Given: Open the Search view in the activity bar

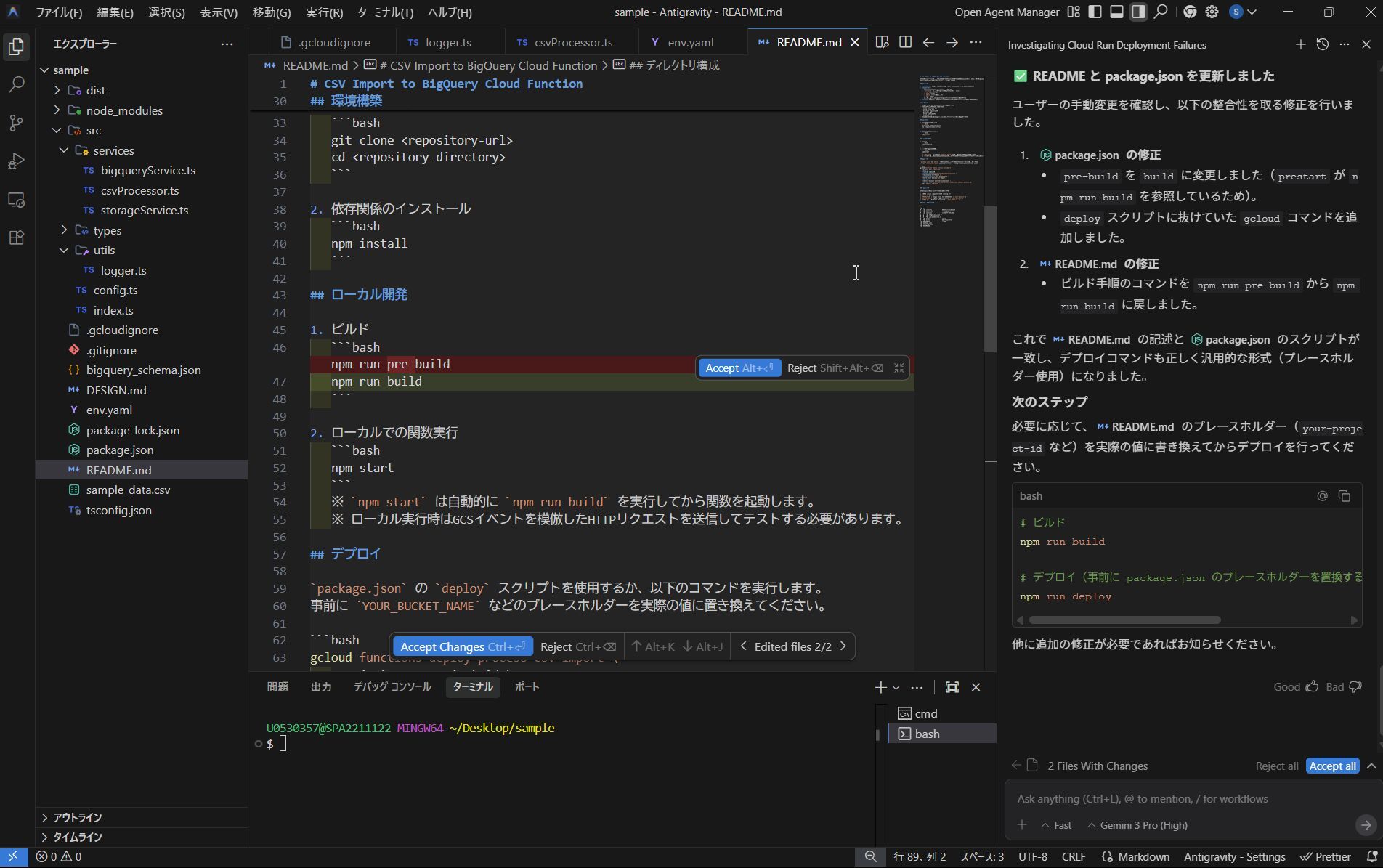Looking at the screenshot, I should click(16, 85).
